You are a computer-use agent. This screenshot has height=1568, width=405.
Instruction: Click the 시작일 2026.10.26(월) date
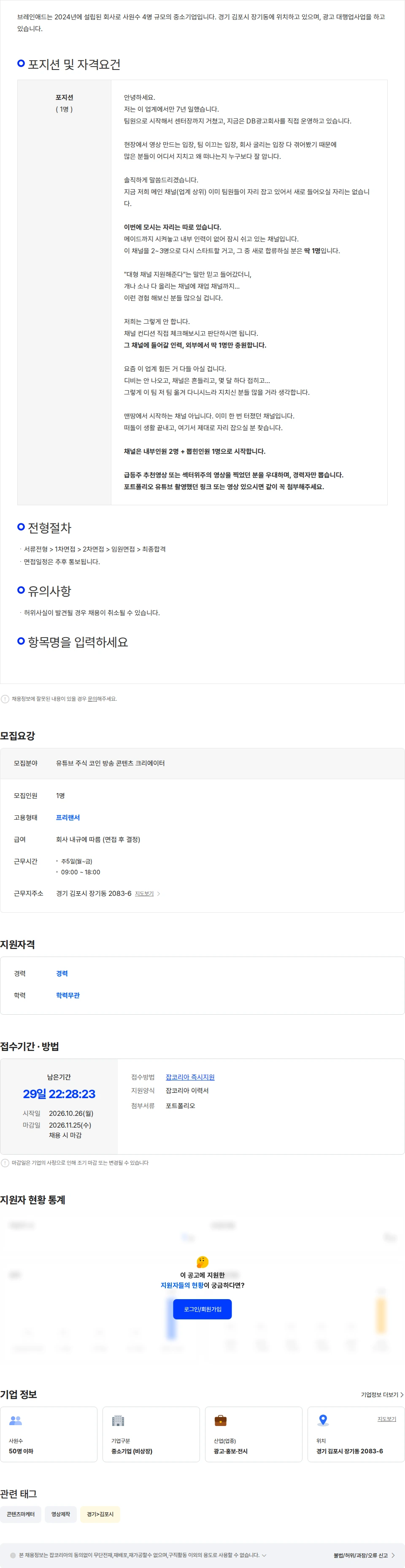click(71, 1113)
